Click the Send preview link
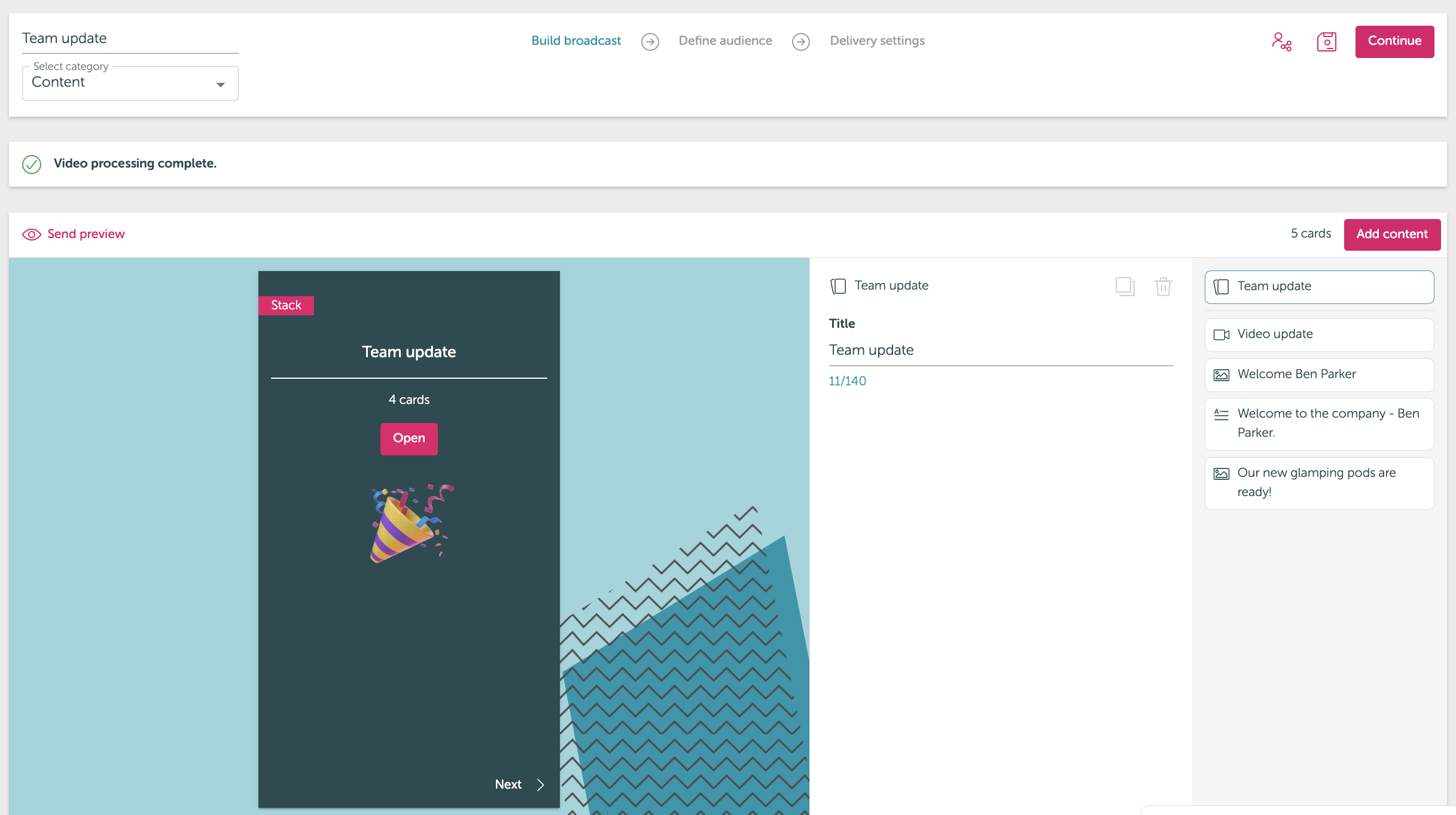Image resolution: width=1456 pixels, height=815 pixels. click(86, 234)
